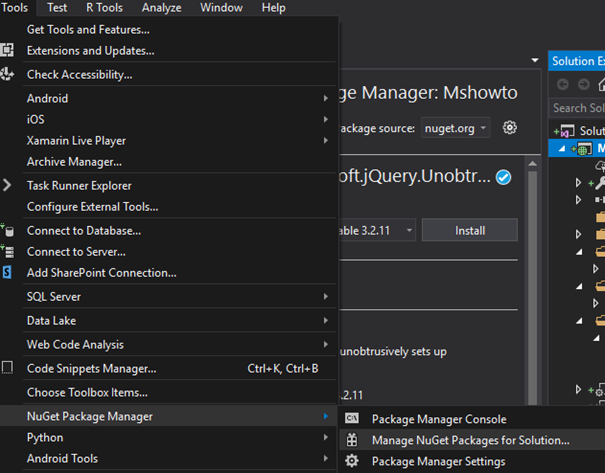Choose Connect to Database

click(169, 231)
